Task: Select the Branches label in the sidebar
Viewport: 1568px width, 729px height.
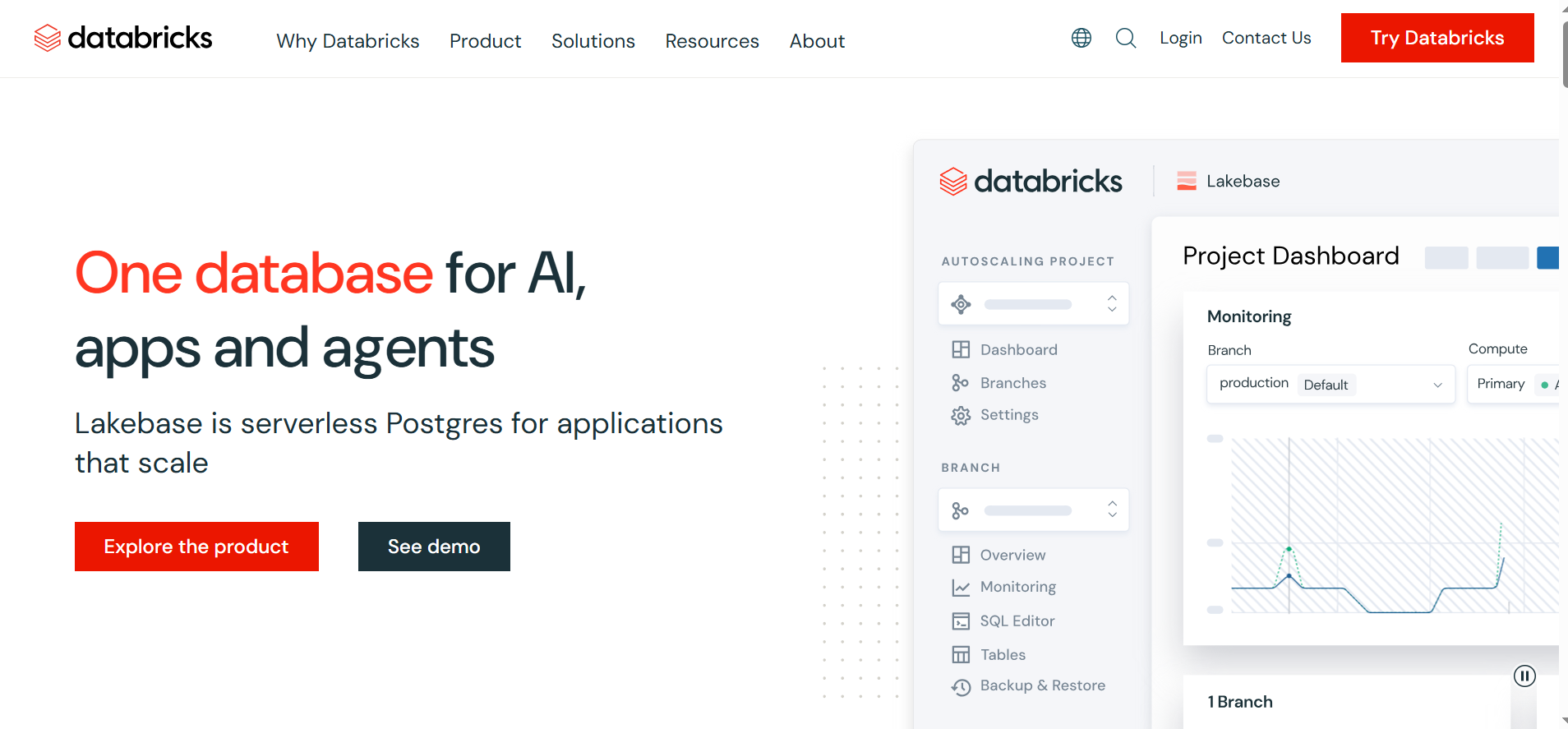Action: coord(1013,383)
